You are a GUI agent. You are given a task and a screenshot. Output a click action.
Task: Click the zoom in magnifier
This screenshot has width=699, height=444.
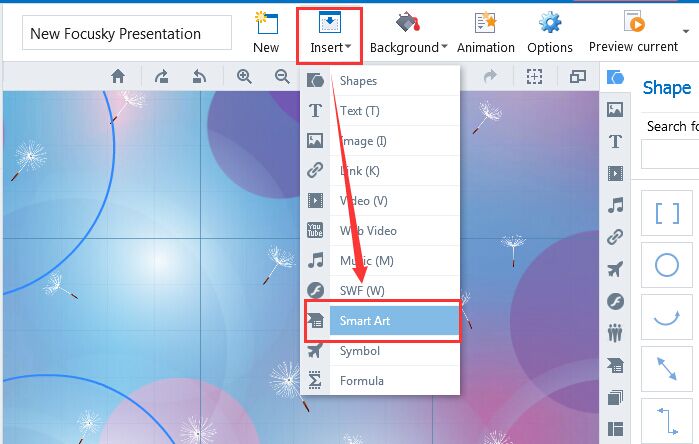(x=244, y=77)
